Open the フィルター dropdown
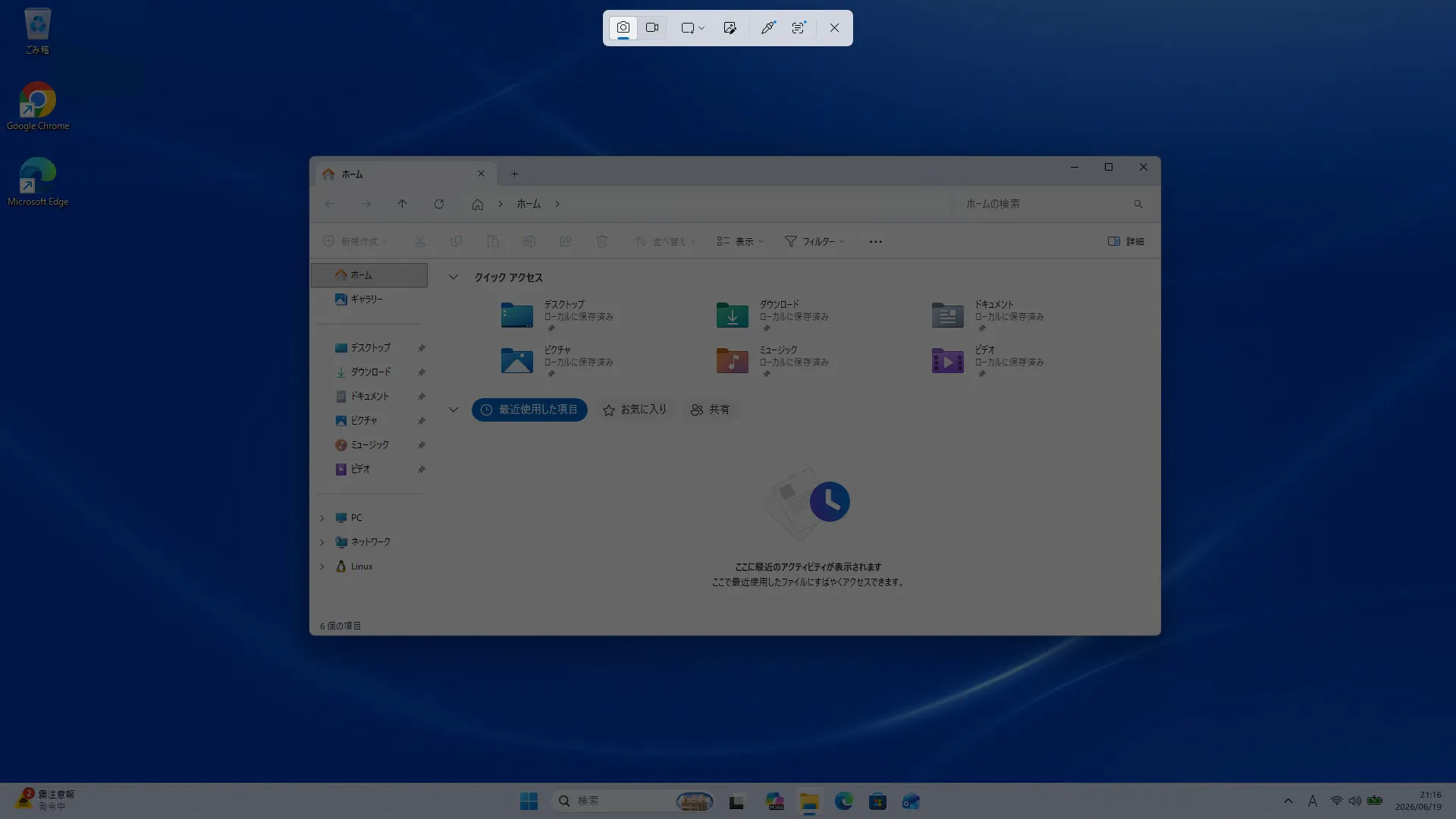Image resolution: width=1456 pixels, height=819 pixels. [x=814, y=241]
